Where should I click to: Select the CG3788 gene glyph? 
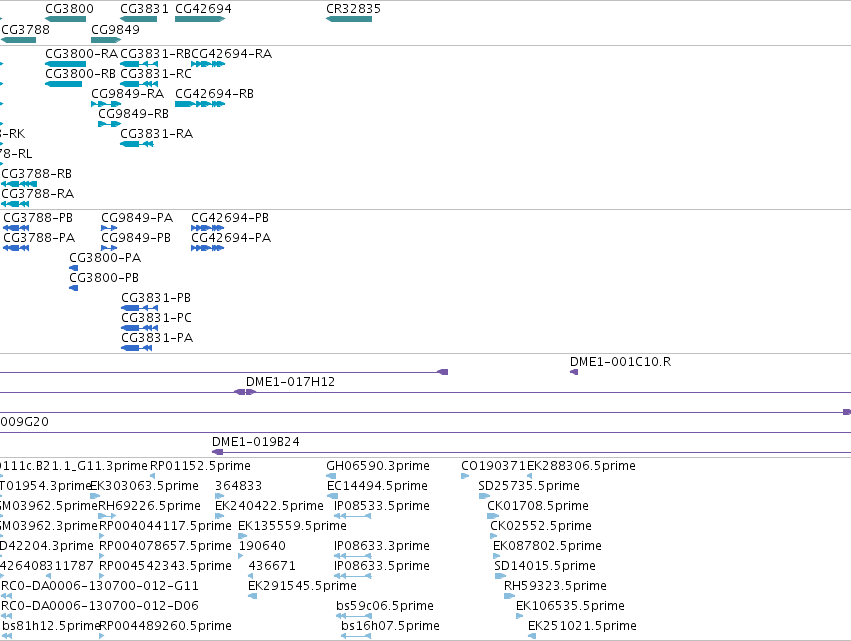point(18,40)
